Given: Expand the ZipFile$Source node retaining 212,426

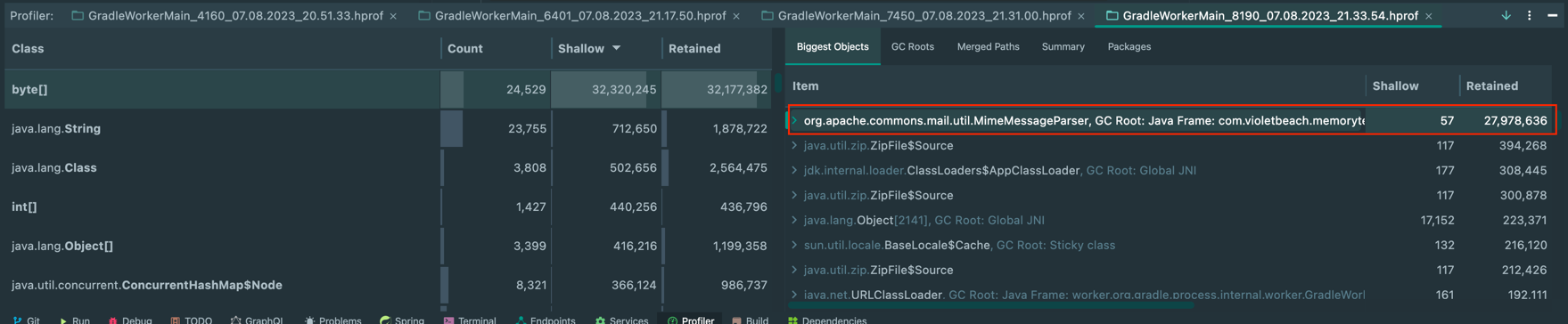Looking at the screenshot, I should tap(794, 270).
